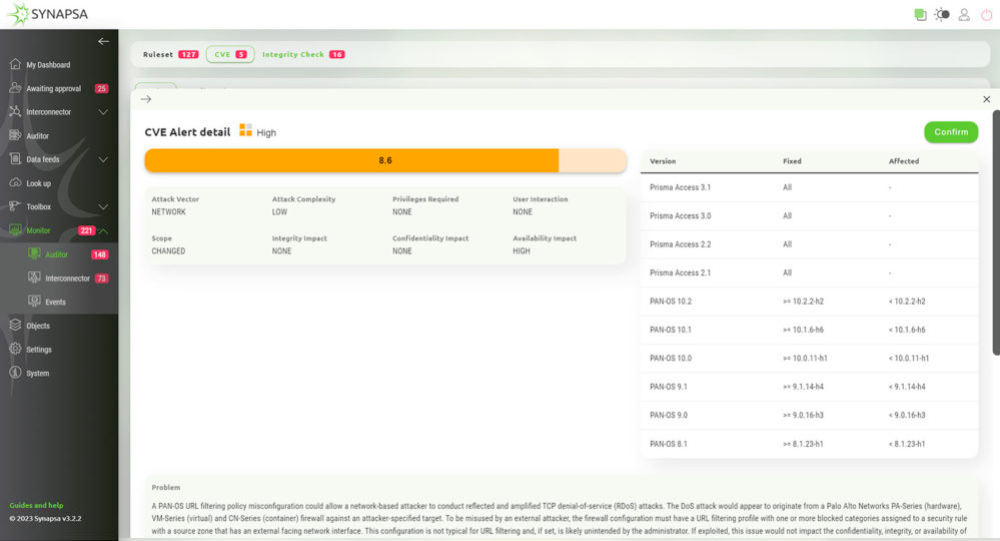Viewport: 1000px width, 541px height.
Task: Open the Auditor section icon
Action: point(15,135)
